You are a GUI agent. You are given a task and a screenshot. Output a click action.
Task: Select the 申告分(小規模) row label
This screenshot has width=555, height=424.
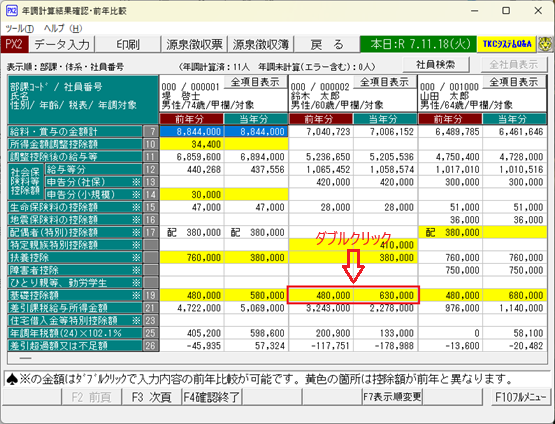pyautogui.click(x=93, y=195)
